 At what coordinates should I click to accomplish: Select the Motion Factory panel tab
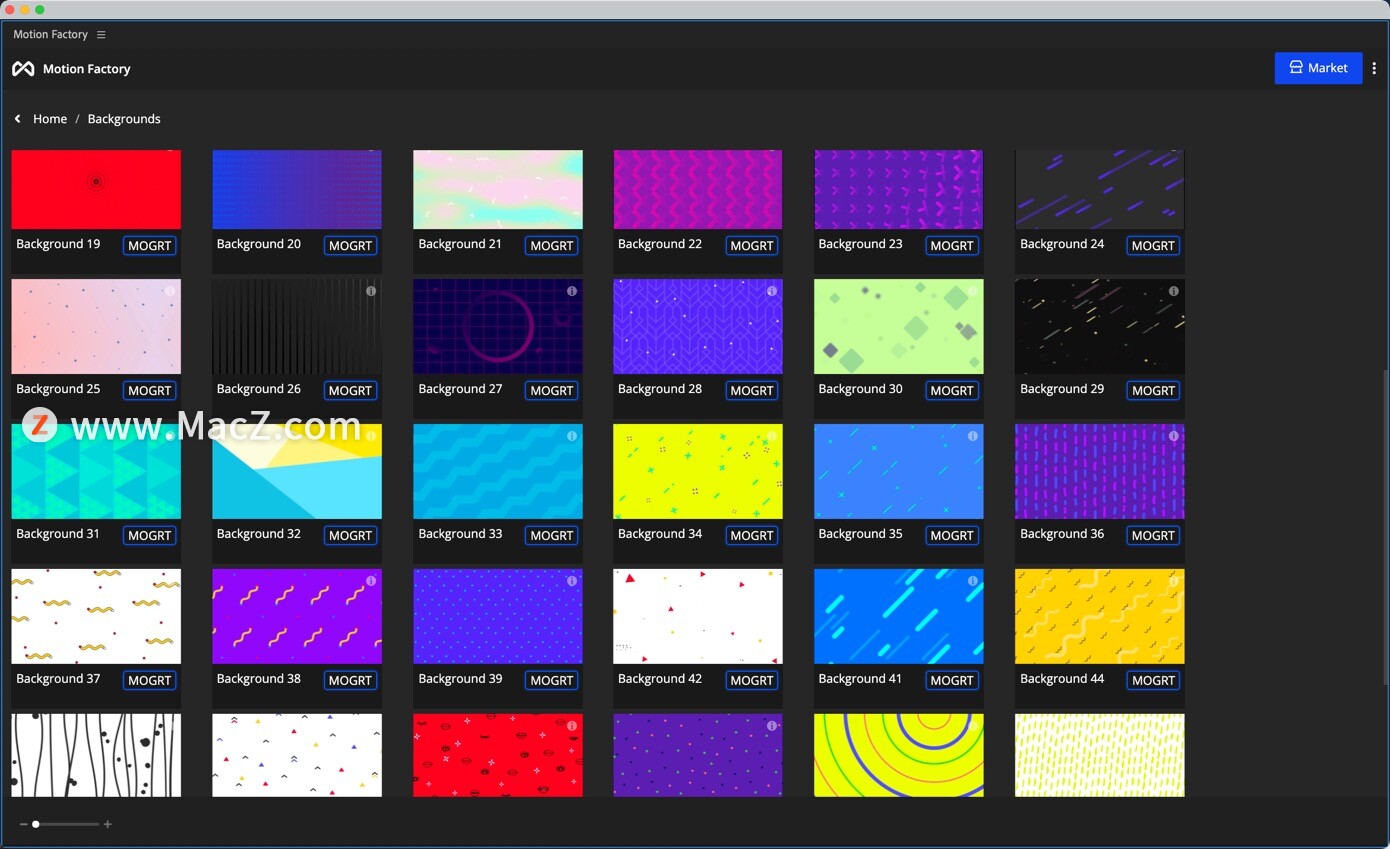coord(51,35)
